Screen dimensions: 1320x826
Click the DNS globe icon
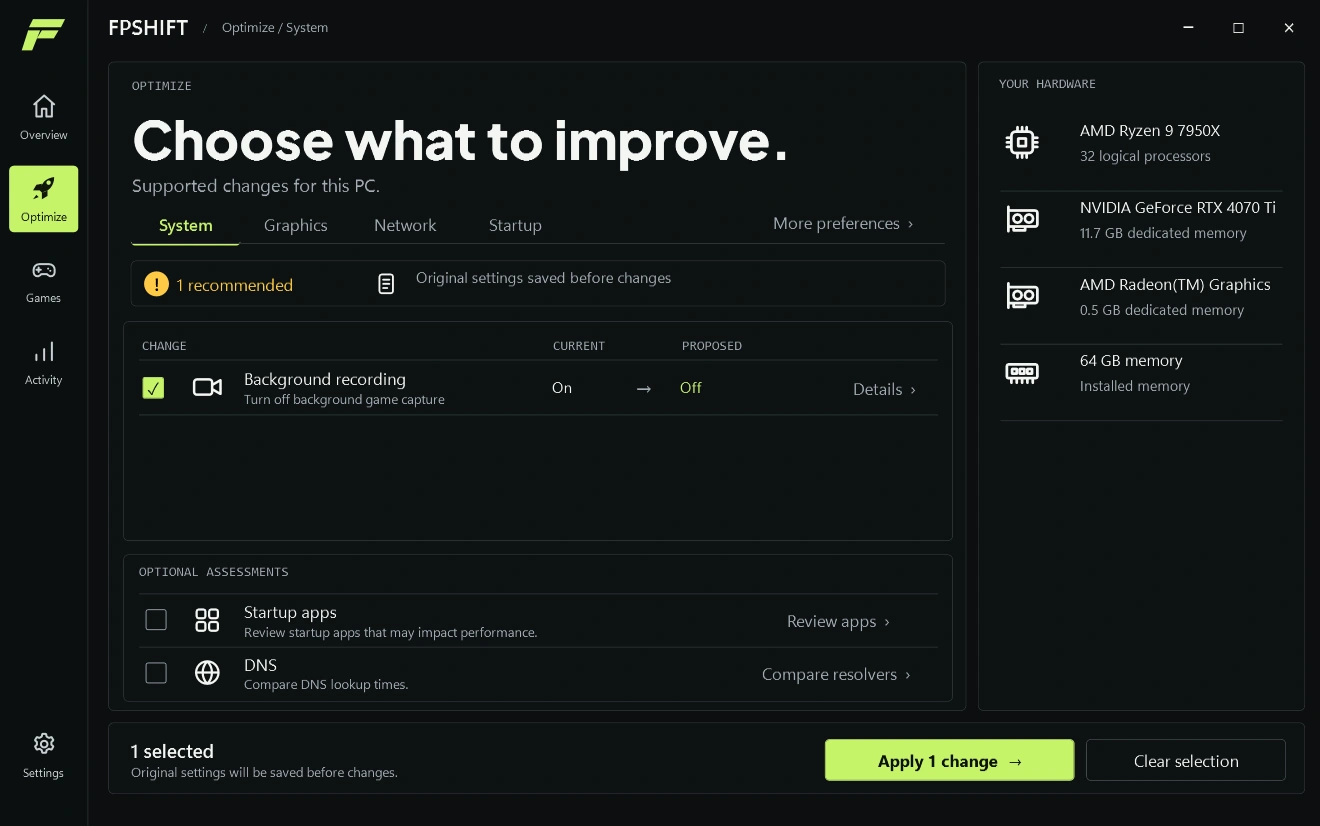click(x=207, y=673)
